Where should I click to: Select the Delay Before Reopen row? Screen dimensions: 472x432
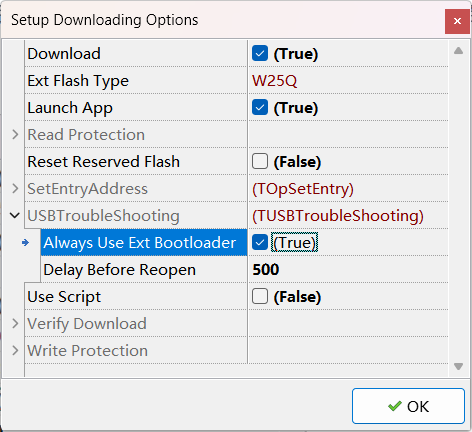tap(244, 269)
